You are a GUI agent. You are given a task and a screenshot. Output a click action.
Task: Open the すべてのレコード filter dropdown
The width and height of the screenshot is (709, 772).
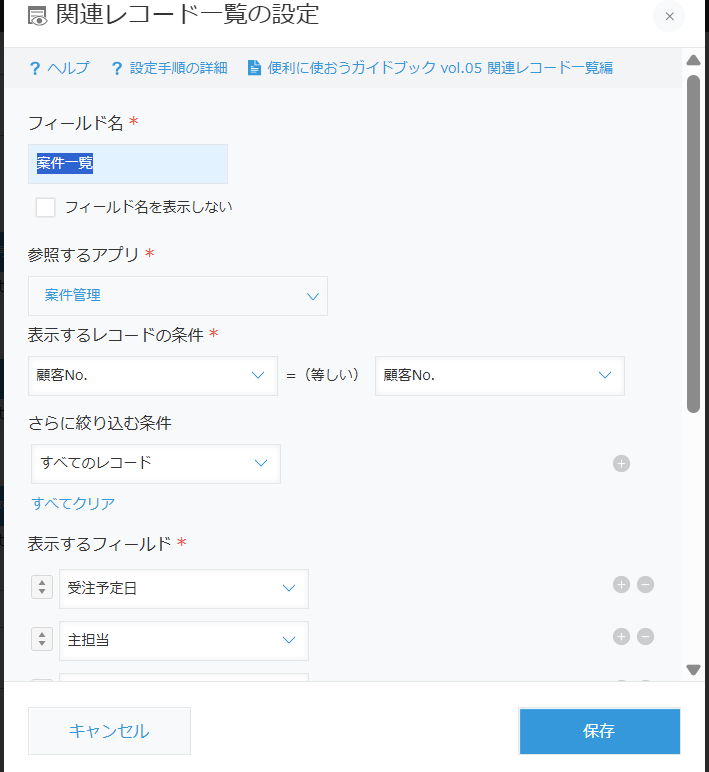(x=156, y=464)
